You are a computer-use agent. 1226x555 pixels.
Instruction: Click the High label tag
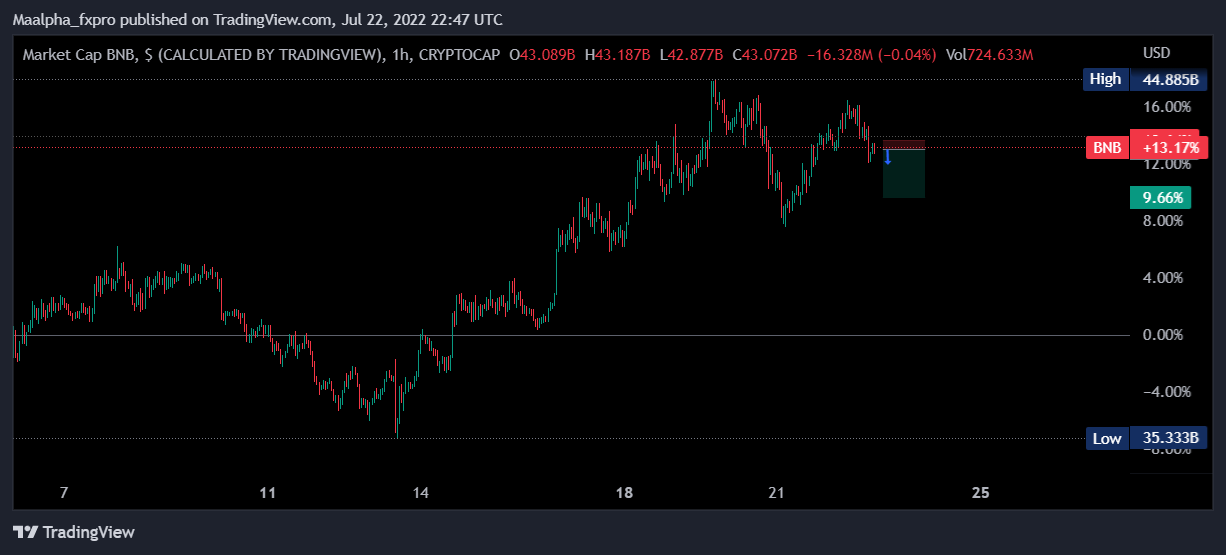[1105, 79]
